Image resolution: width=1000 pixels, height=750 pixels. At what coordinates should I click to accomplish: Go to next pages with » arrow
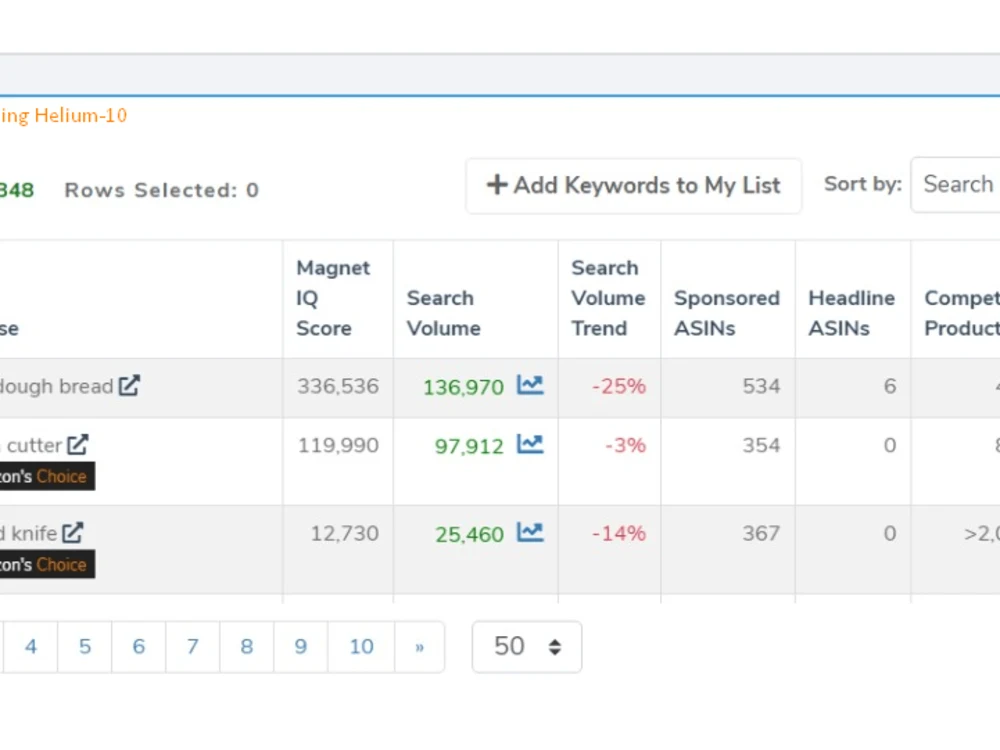point(420,647)
